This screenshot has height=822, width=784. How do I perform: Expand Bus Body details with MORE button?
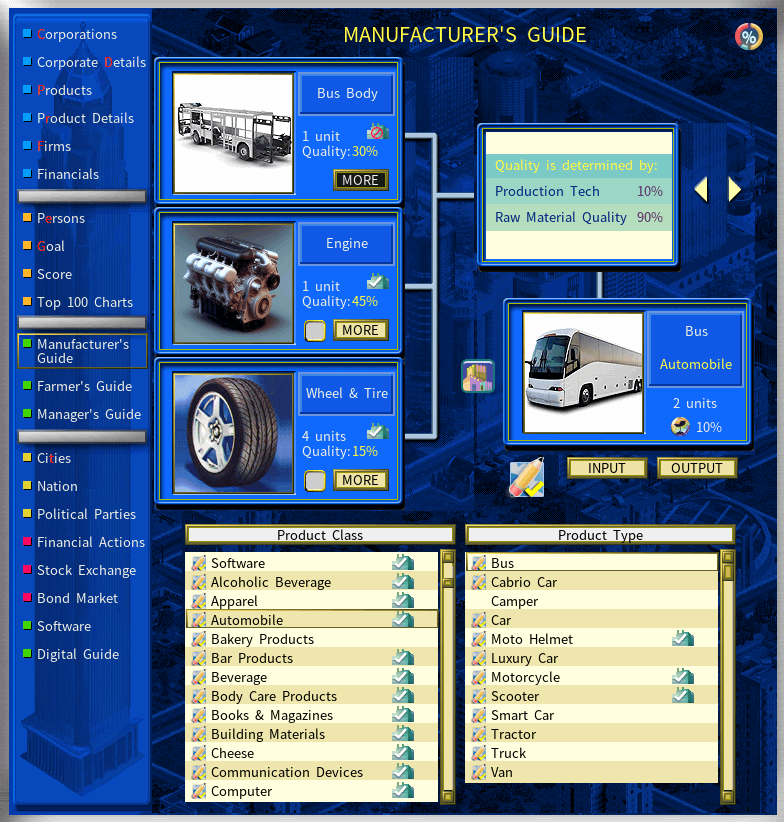click(x=361, y=180)
